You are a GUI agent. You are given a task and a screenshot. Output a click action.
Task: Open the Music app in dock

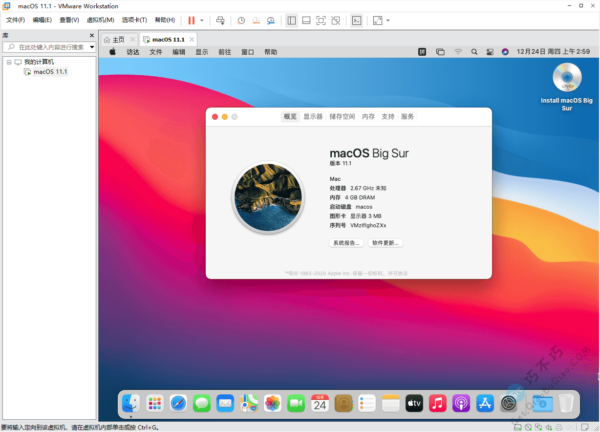tap(437, 403)
